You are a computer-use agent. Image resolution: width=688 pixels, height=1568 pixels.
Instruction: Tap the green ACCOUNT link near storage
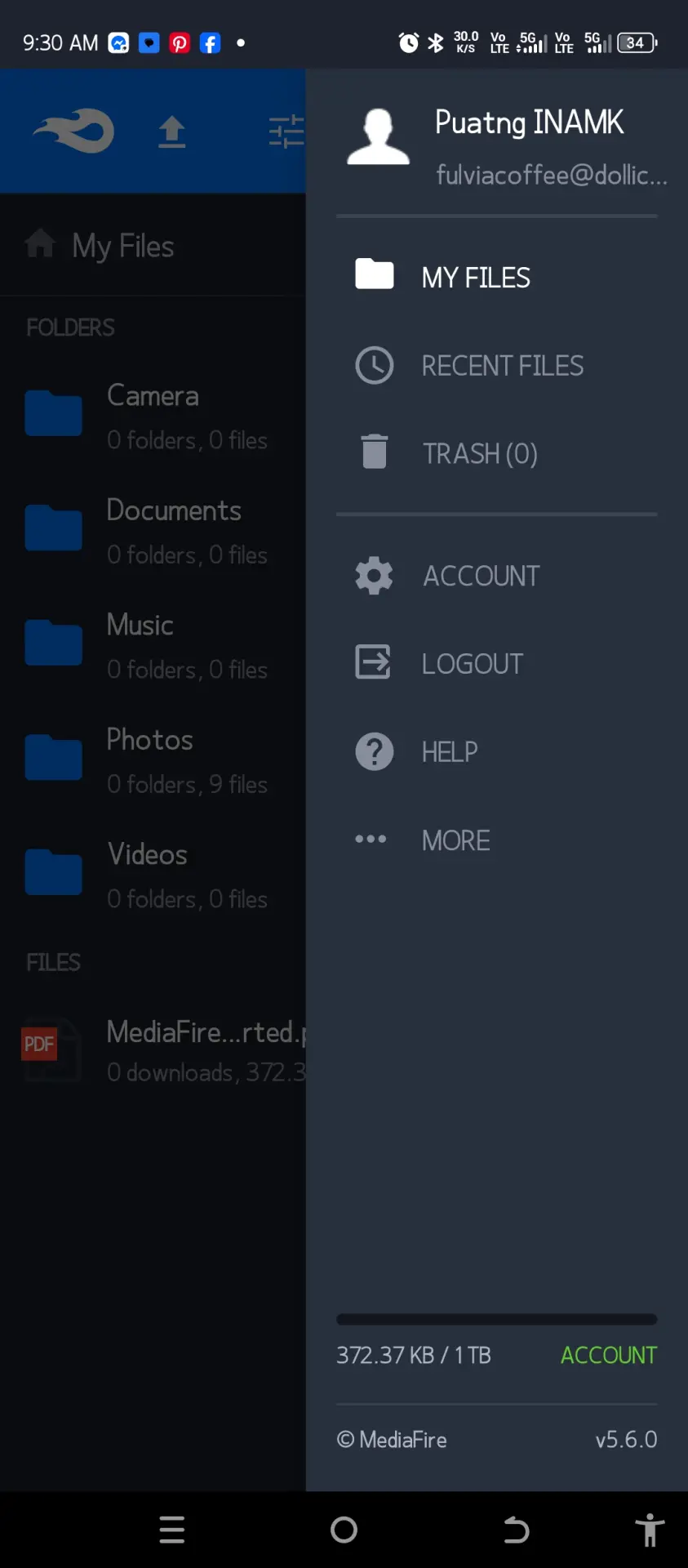609,1355
